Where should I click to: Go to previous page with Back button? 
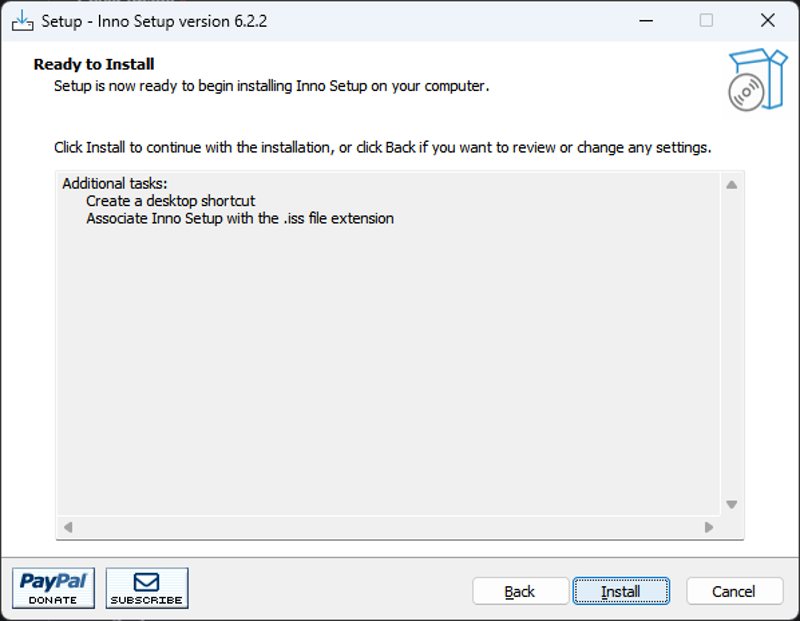click(520, 591)
